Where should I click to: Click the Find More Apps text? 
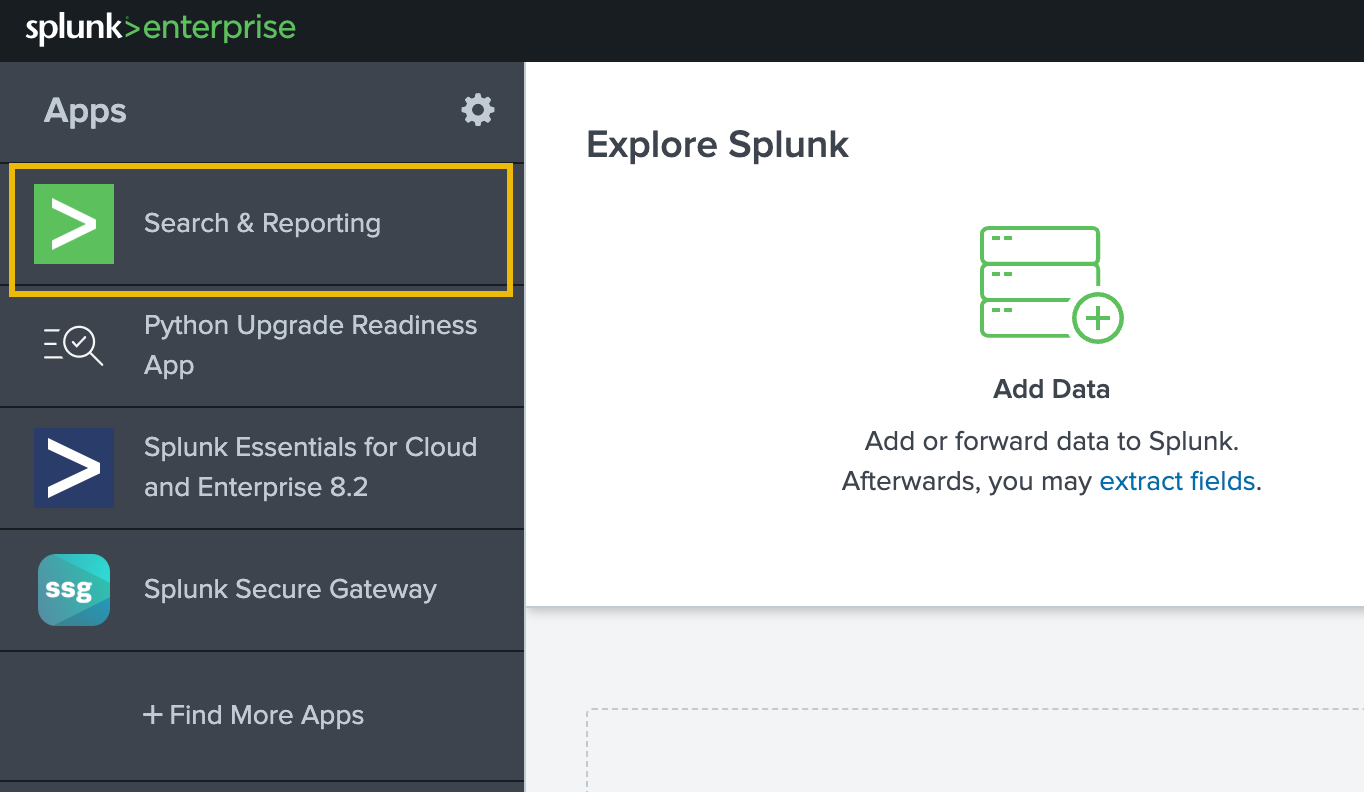[266, 715]
